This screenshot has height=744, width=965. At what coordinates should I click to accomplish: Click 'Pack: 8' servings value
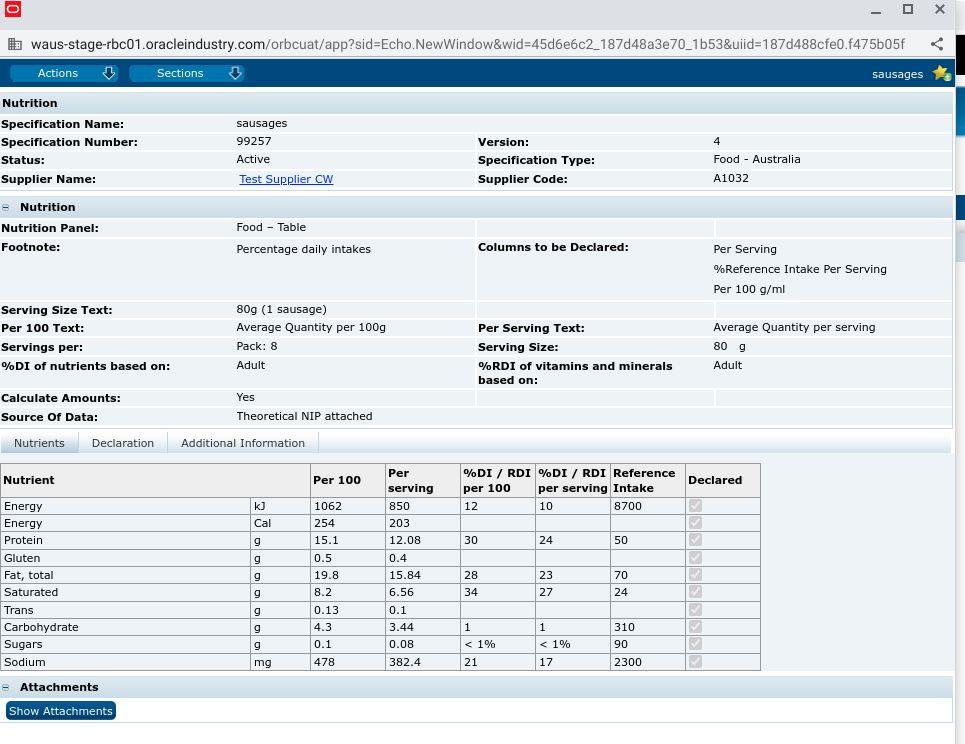tap(257, 346)
